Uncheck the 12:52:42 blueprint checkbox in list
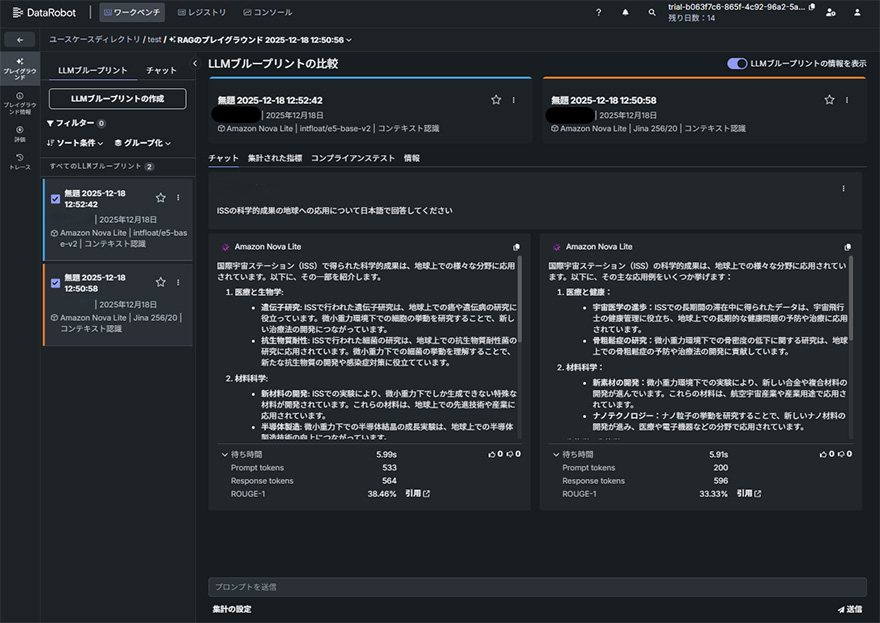880x623 pixels. [55, 199]
